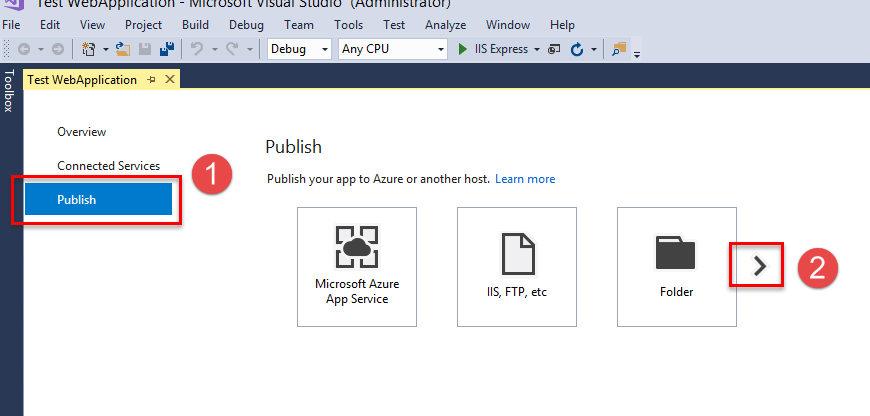
Task: Open the Tools menu
Action: click(x=348, y=25)
